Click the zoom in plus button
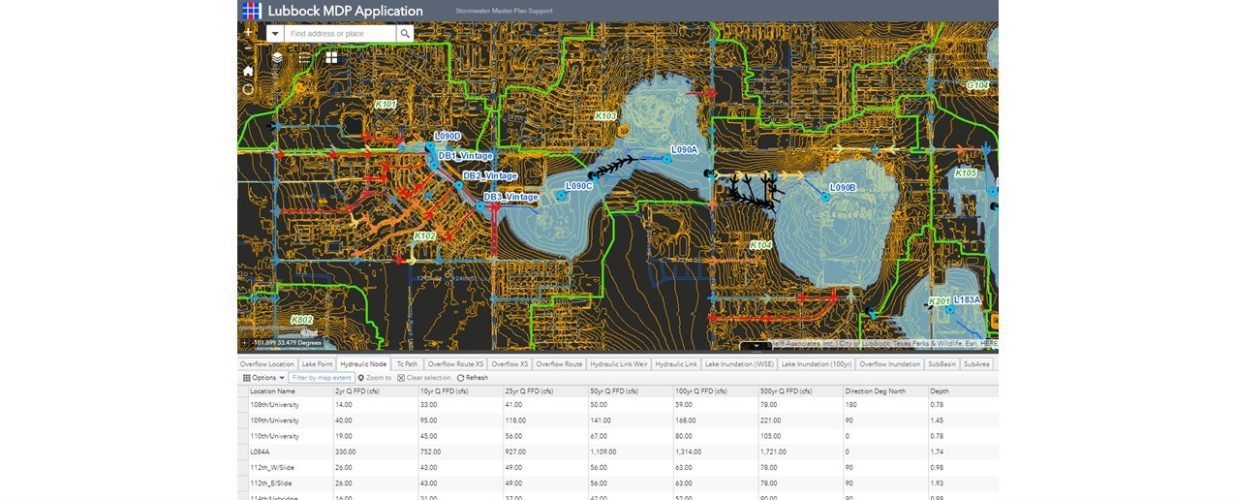 pos(248,32)
